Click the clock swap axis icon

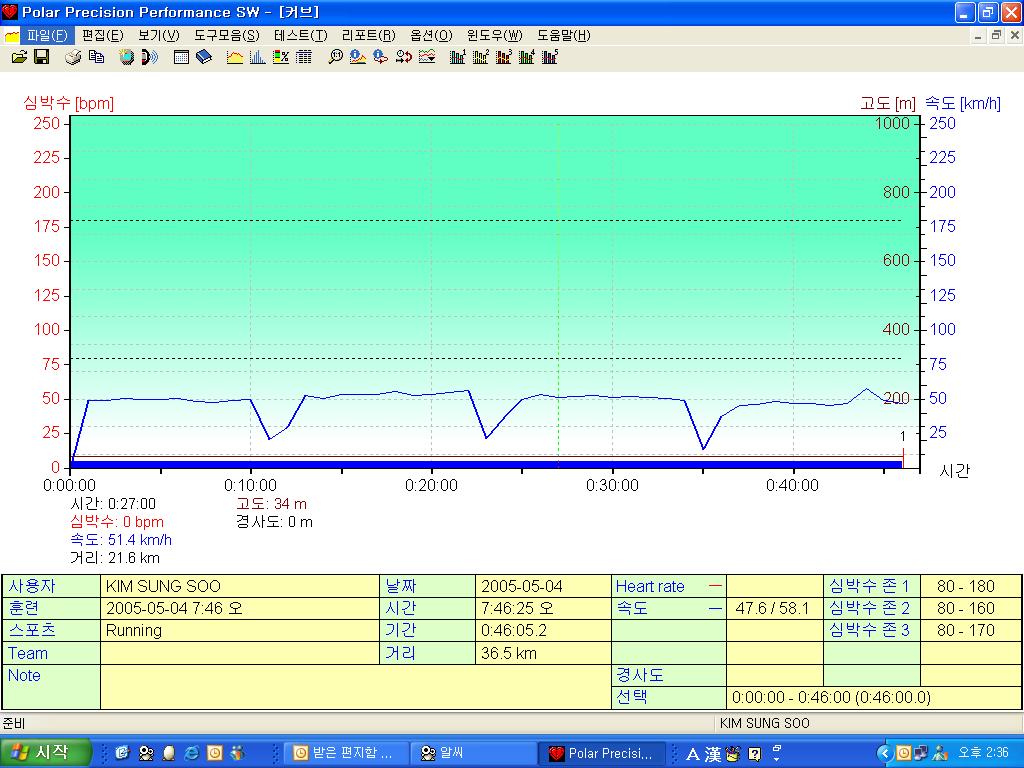(x=404, y=57)
